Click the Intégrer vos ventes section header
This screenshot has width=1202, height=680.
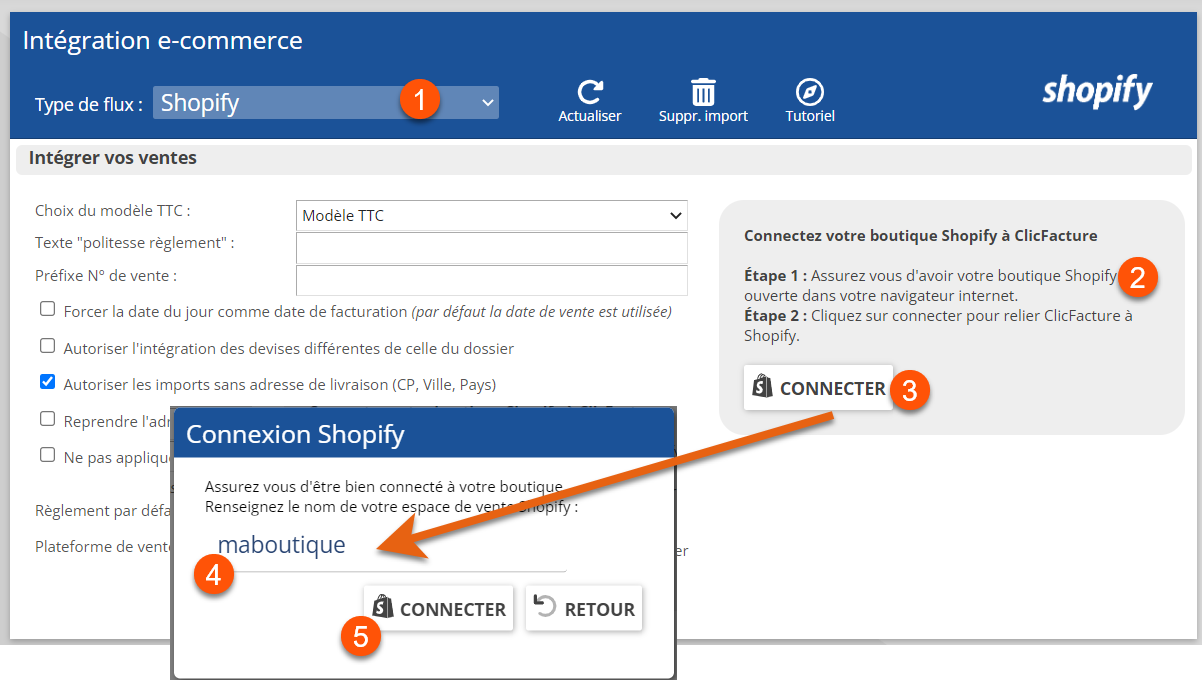click(113, 158)
